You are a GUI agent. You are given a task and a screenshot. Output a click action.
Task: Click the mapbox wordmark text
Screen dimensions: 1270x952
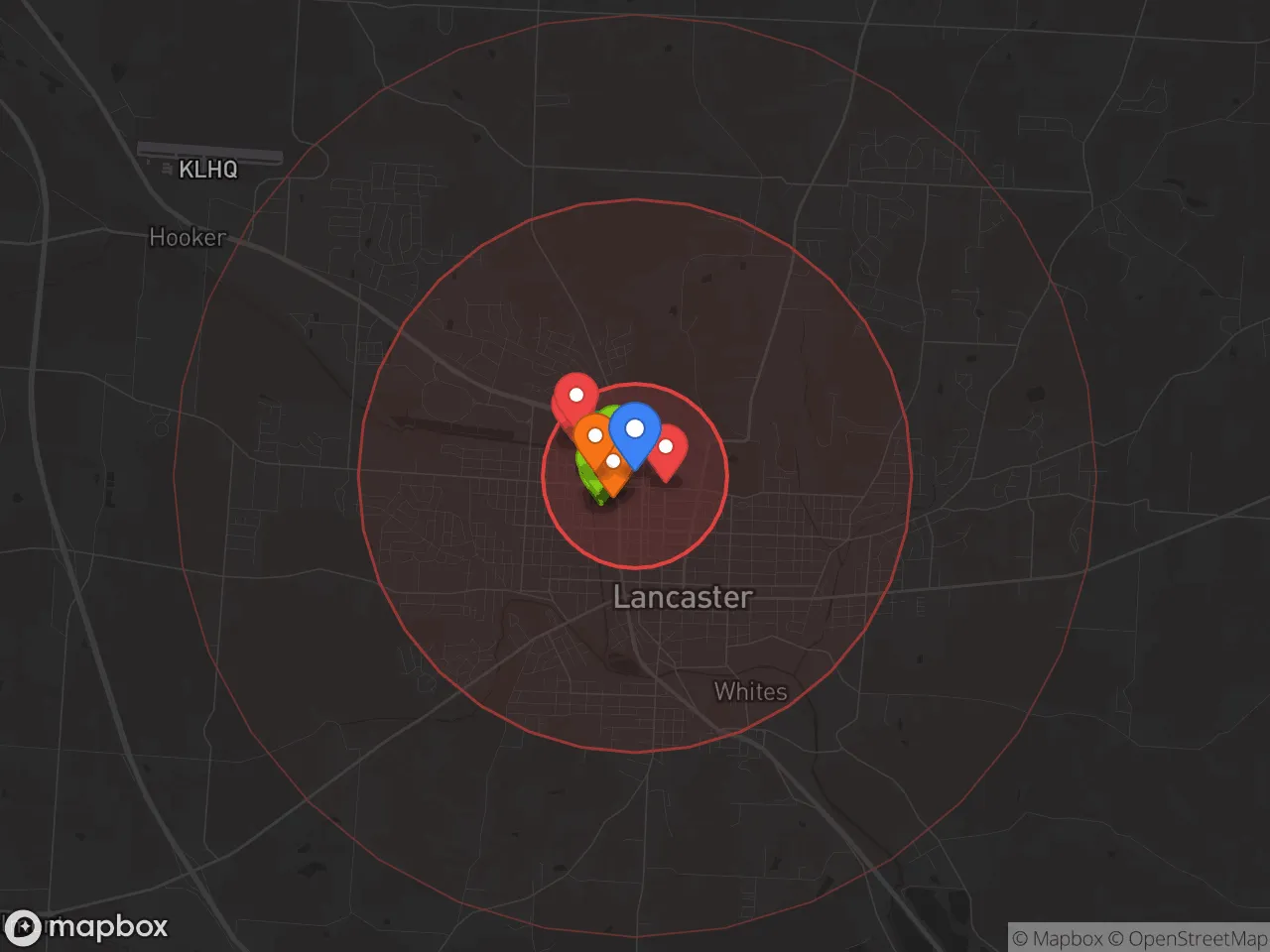107,927
